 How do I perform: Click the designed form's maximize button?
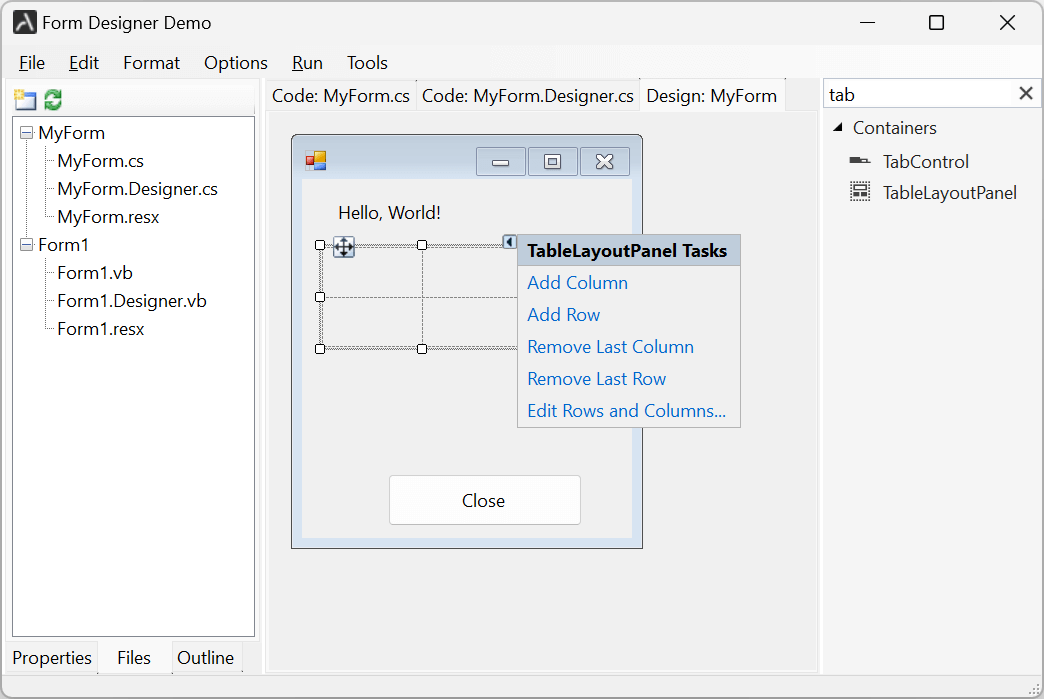click(553, 162)
